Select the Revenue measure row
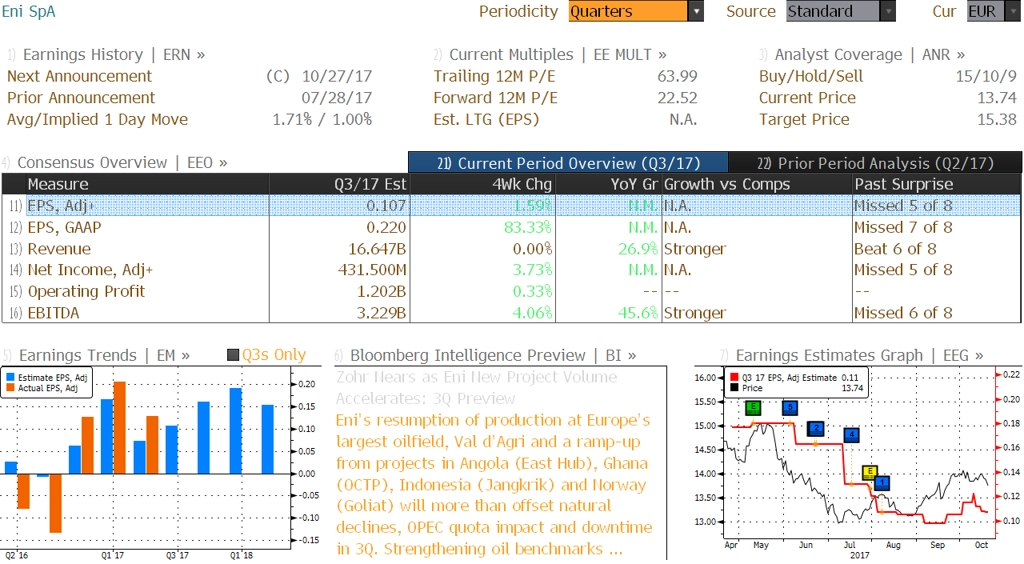The width and height of the screenshot is (1024, 564). click(511, 249)
